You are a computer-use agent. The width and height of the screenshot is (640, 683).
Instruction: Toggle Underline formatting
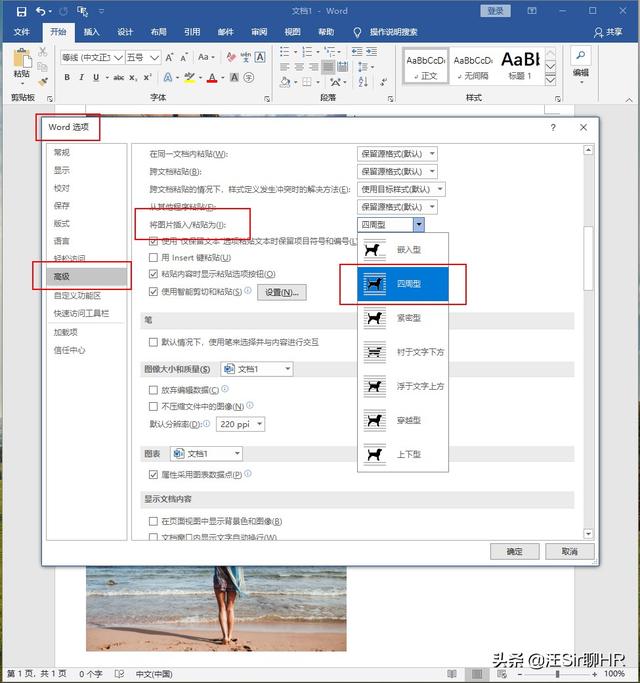click(x=96, y=78)
